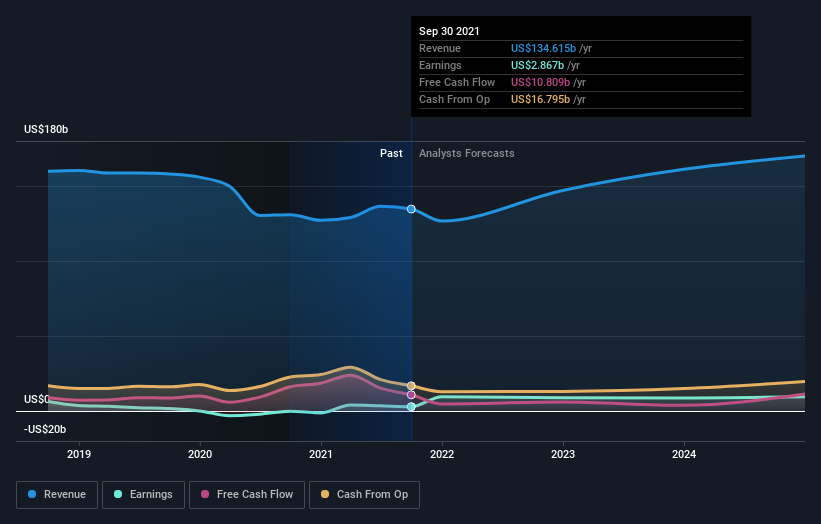
Task: Click the US$134.615b revenue value
Action: [543, 48]
